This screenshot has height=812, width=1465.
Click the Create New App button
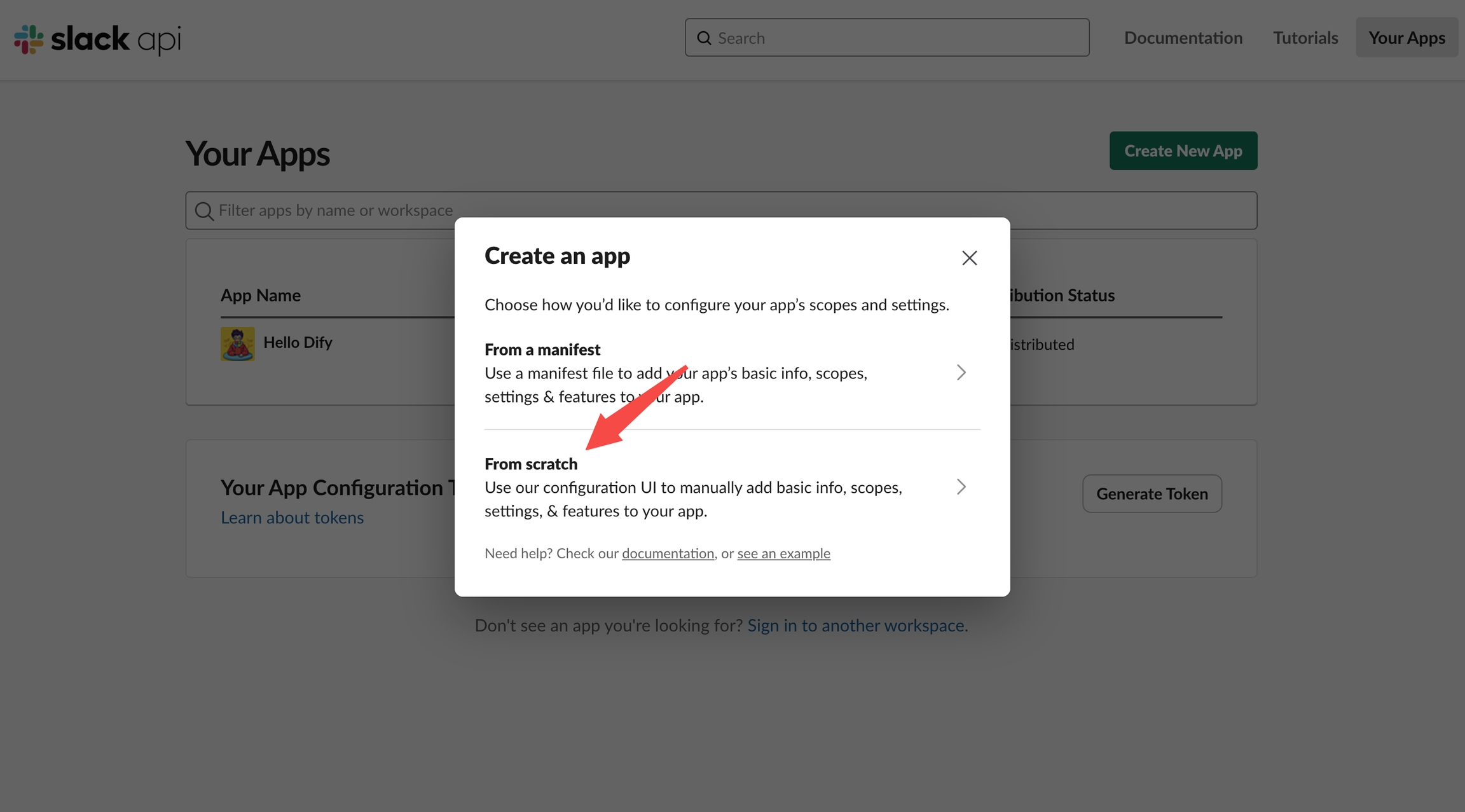click(x=1183, y=151)
